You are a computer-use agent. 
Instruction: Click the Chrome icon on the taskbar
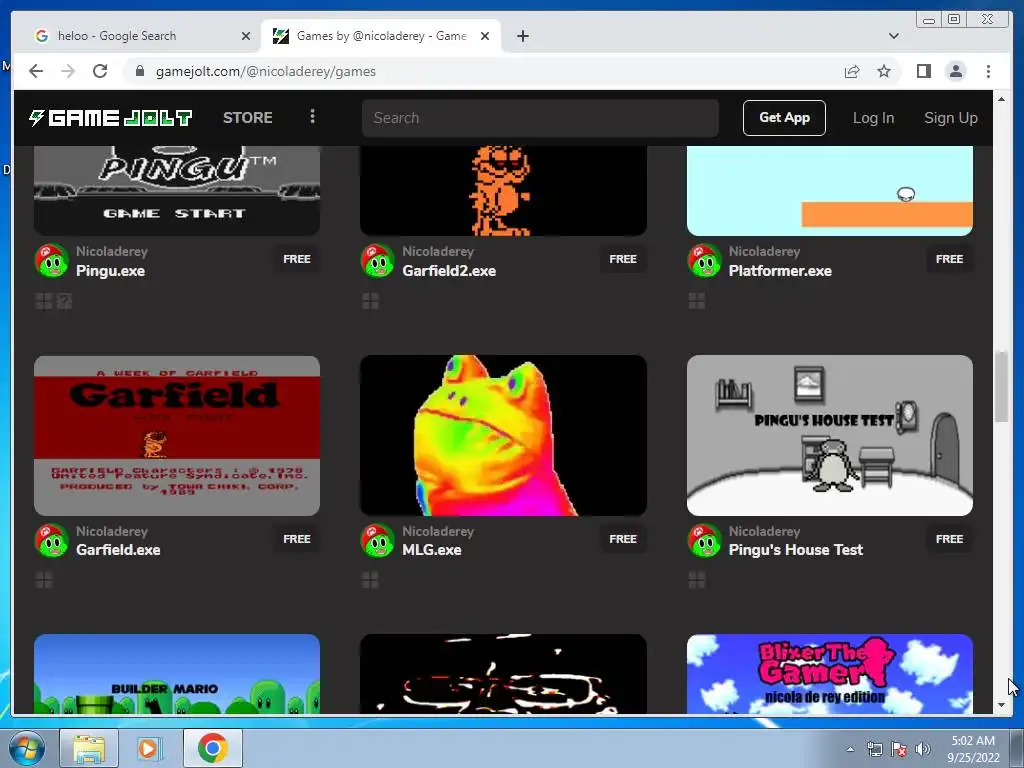coord(212,748)
